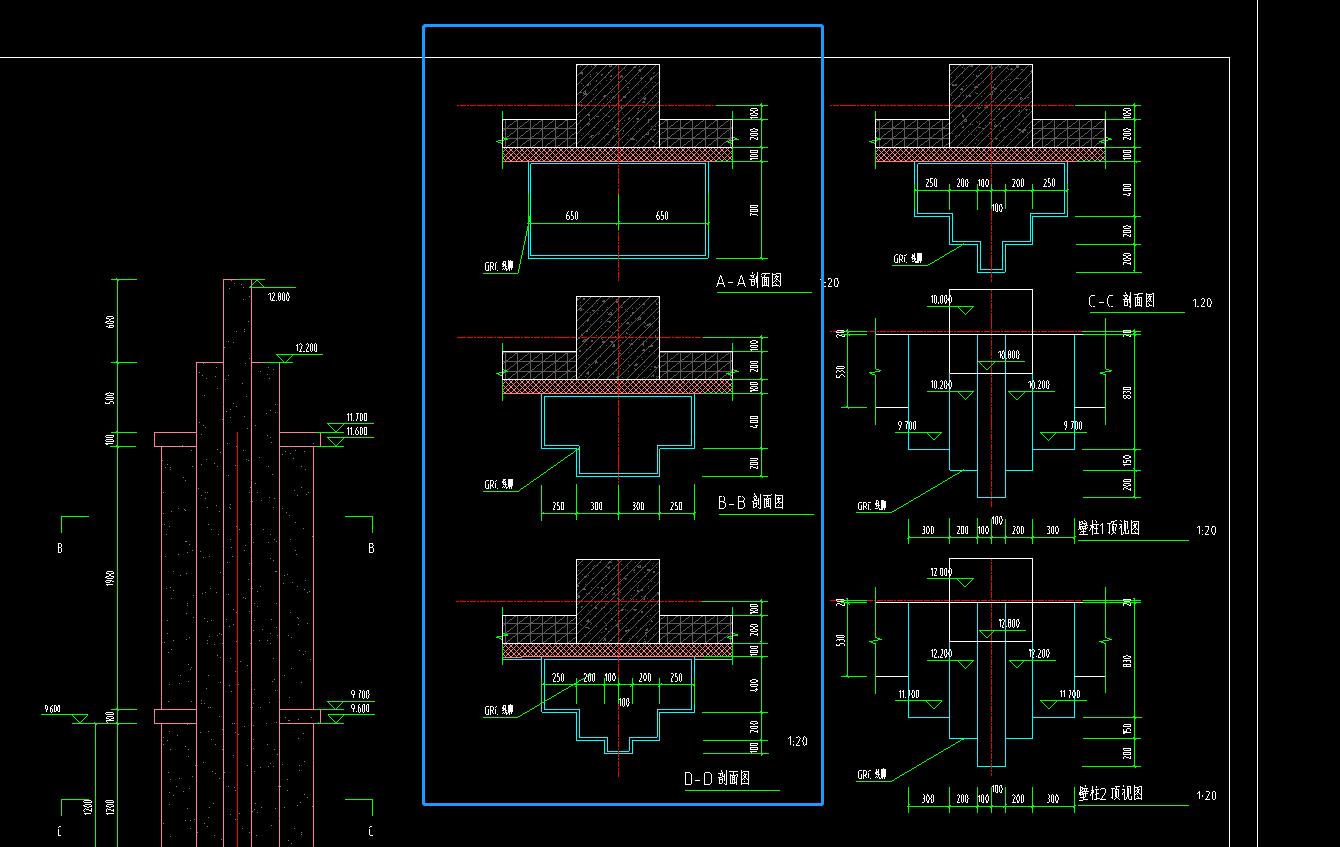Select the 1:20 scale beside C-C title

pyautogui.click(x=1202, y=303)
